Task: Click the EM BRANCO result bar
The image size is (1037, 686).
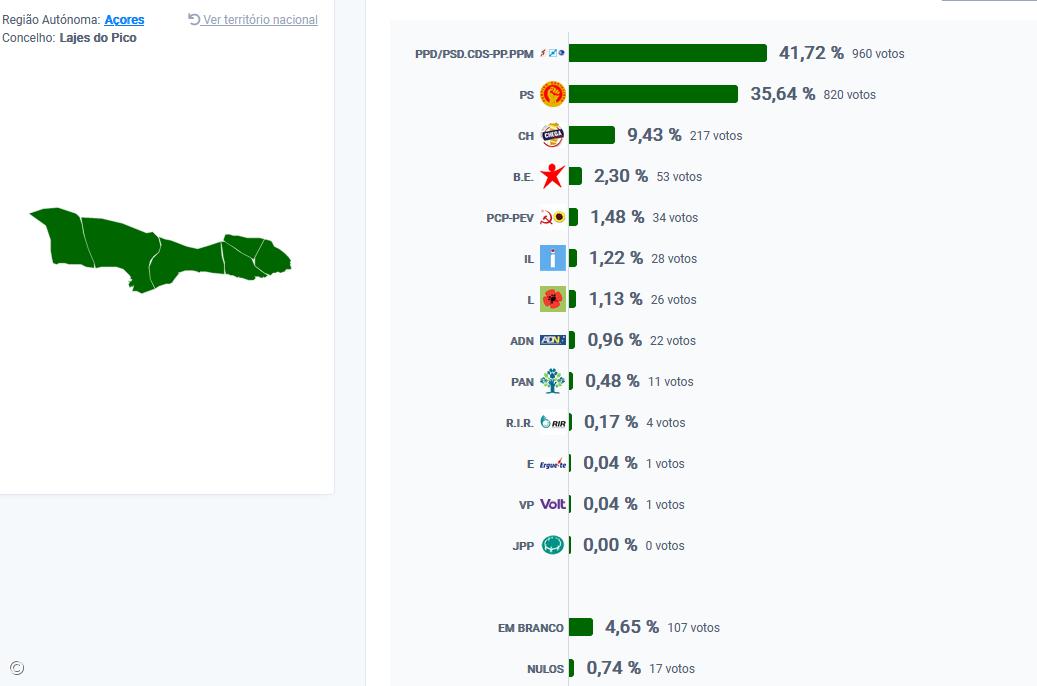Action: coord(580,627)
